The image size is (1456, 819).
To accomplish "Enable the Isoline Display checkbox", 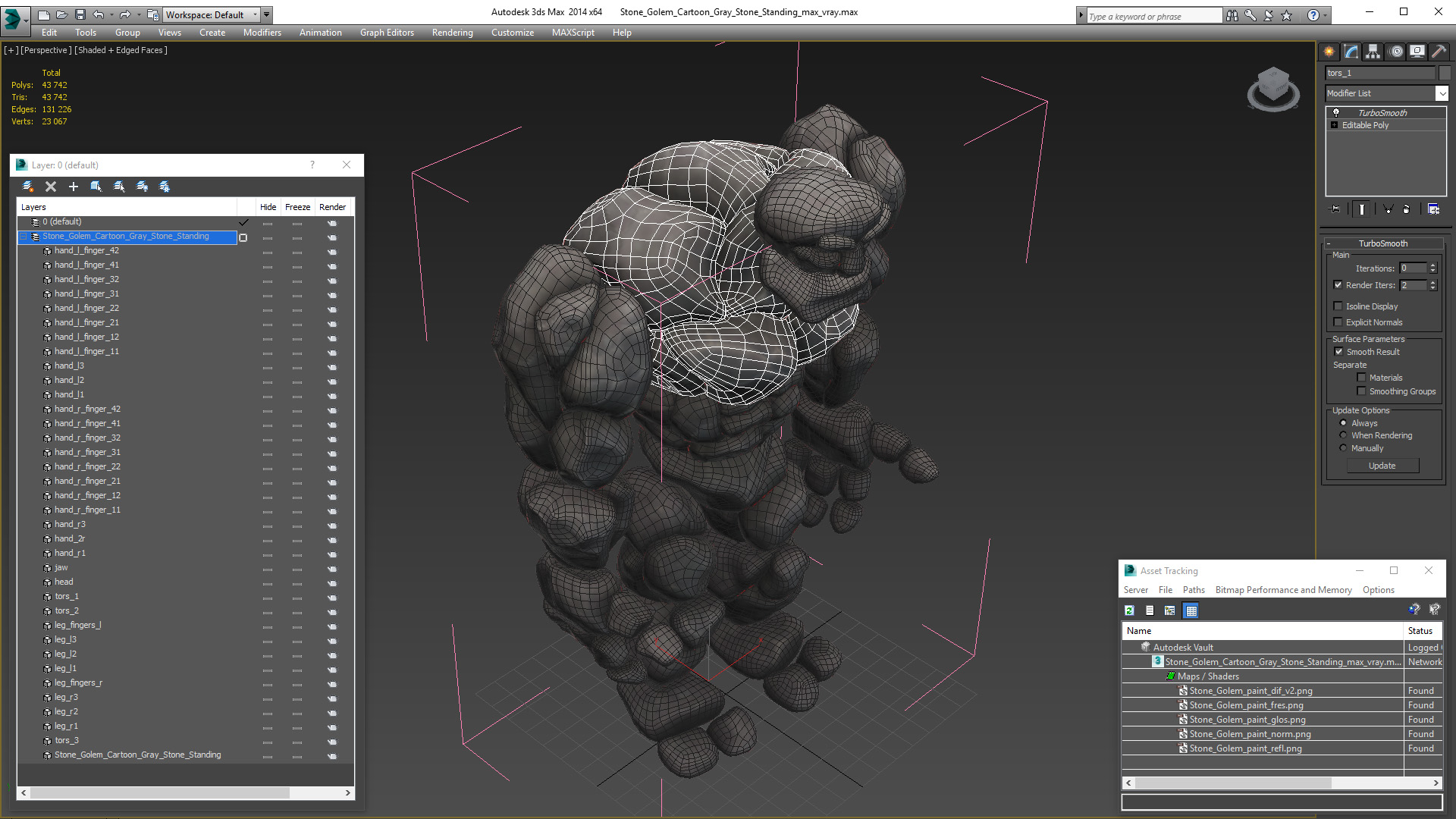I will click(x=1338, y=306).
